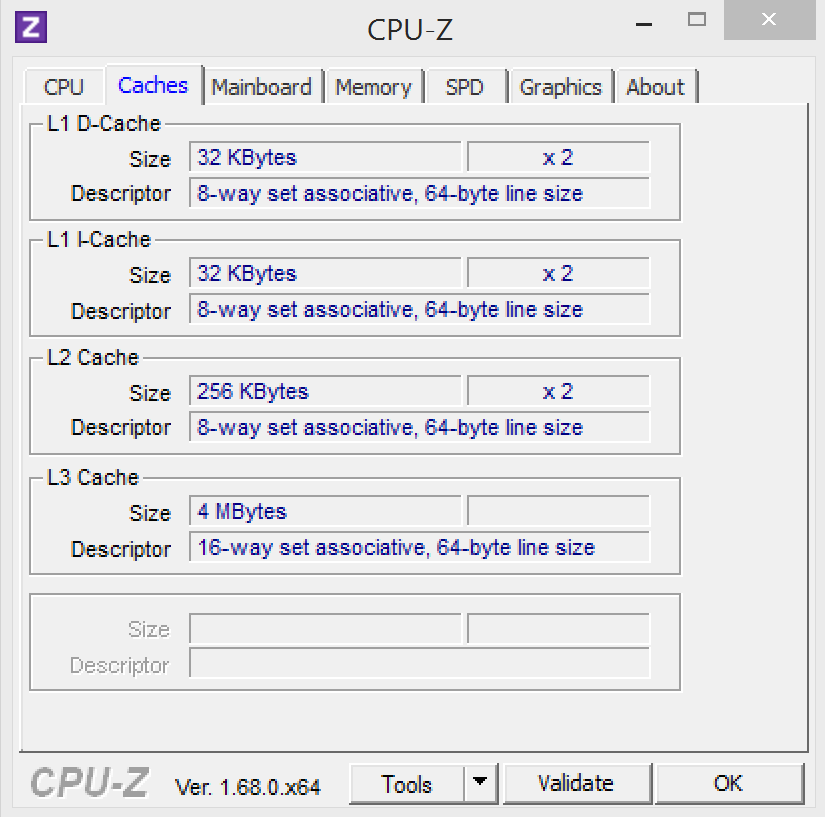
Task: Select the Mainboard tab
Action: 261,87
